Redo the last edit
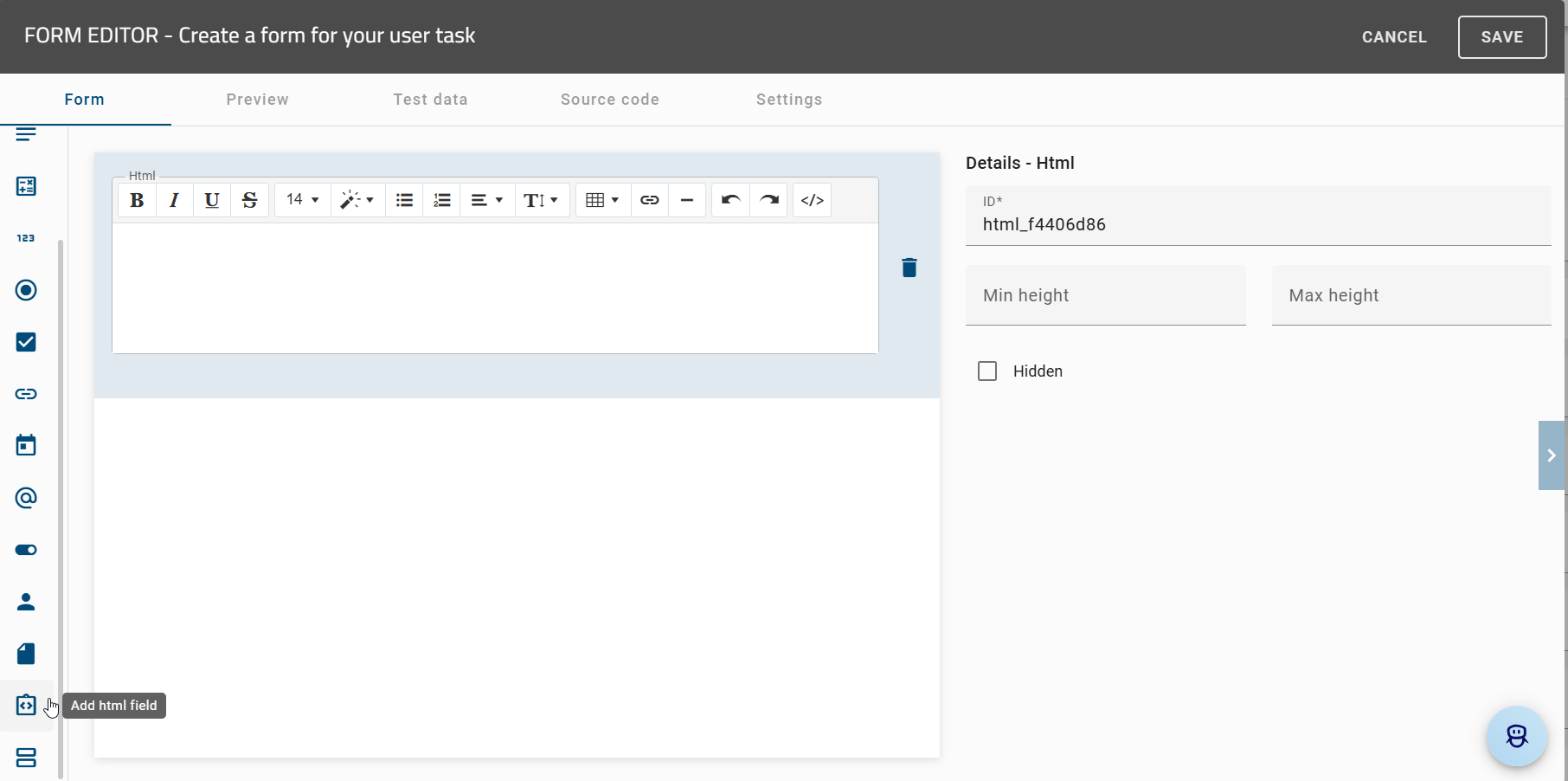 (768, 200)
